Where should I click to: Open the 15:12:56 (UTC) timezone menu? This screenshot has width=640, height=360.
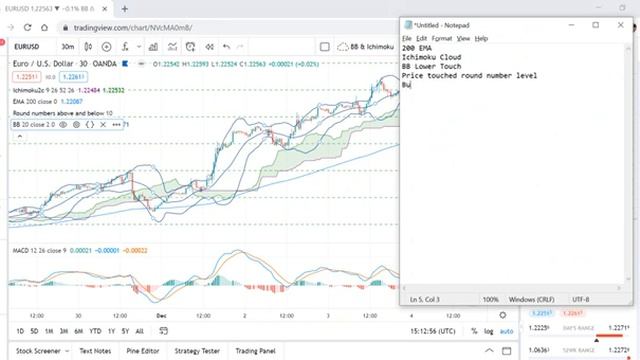(x=433, y=331)
